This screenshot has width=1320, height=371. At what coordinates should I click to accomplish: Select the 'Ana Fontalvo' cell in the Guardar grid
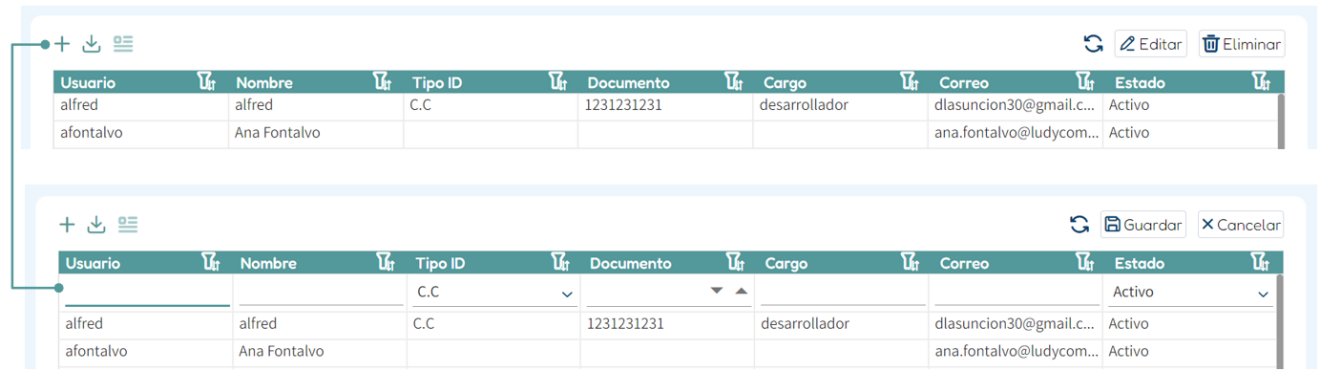(x=320, y=352)
